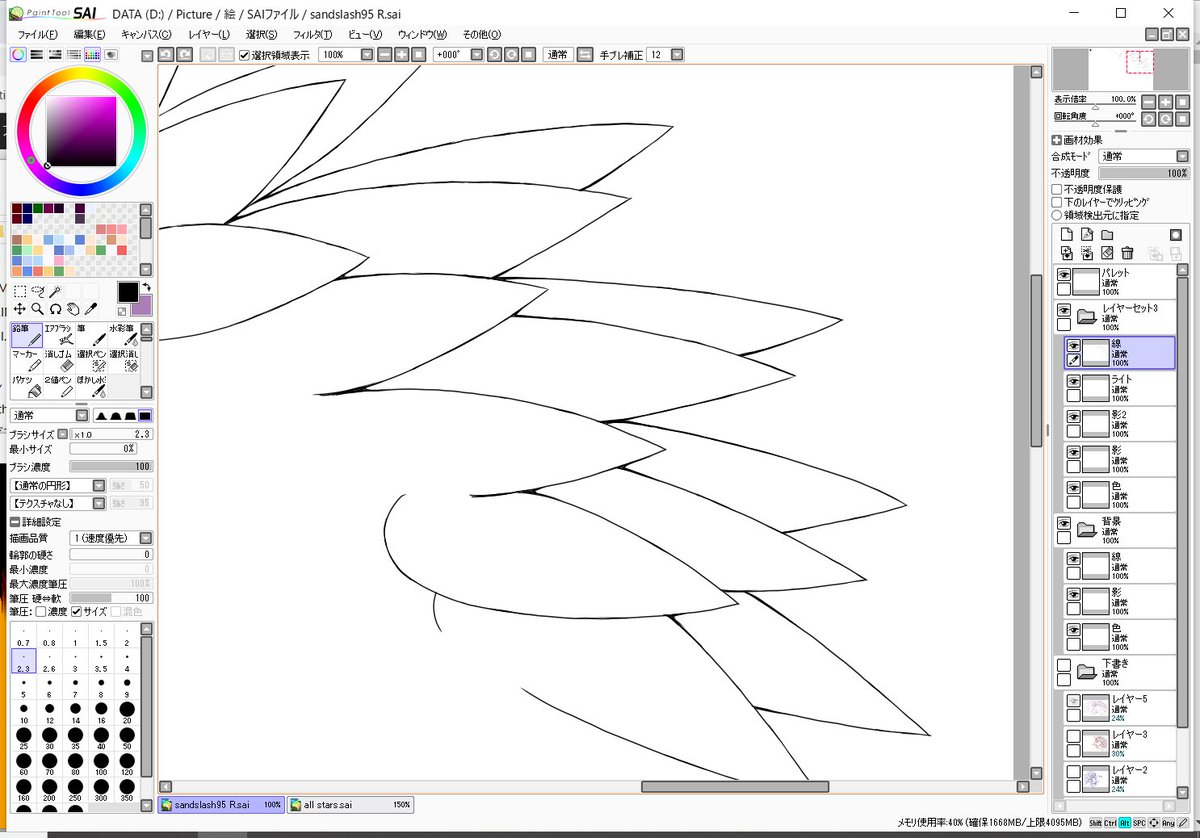This screenshot has height=838, width=1200.
Task: Click navigator zoom-out minus button
Action: [x=1149, y=102]
